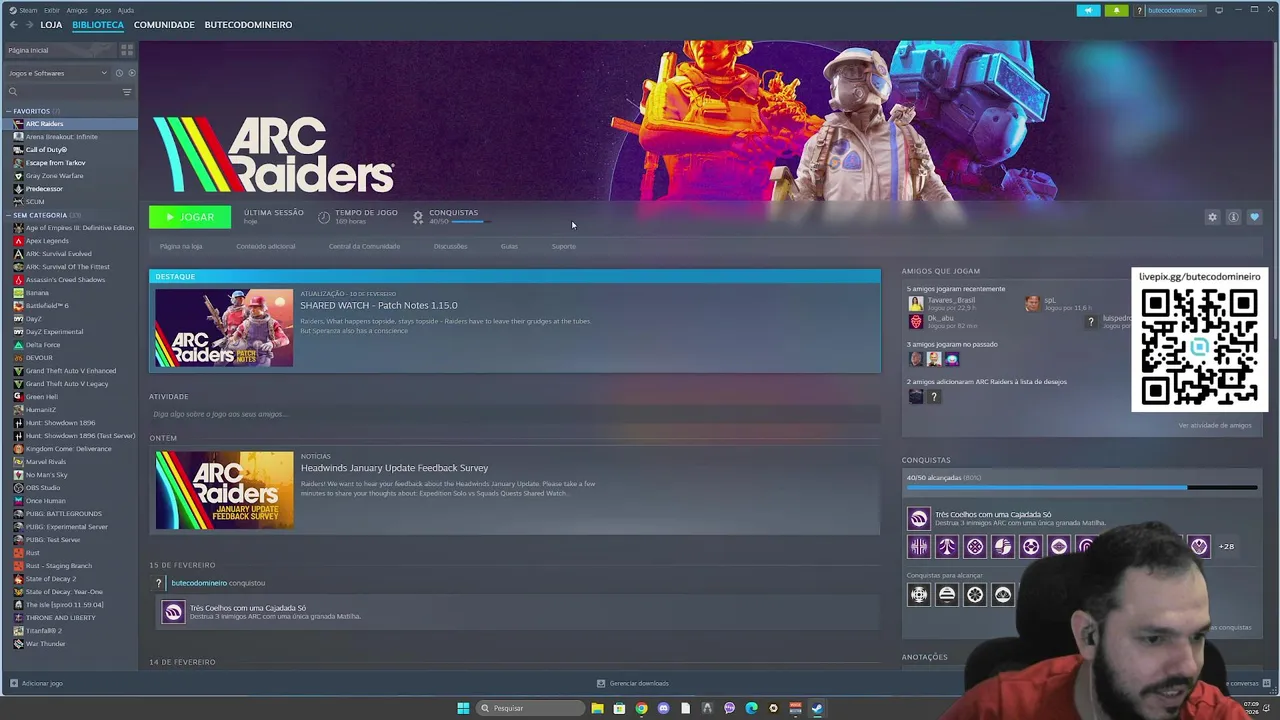Open File Explorer from the taskbar
The height and width of the screenshot is (720, 1280).
pos(597,708)
